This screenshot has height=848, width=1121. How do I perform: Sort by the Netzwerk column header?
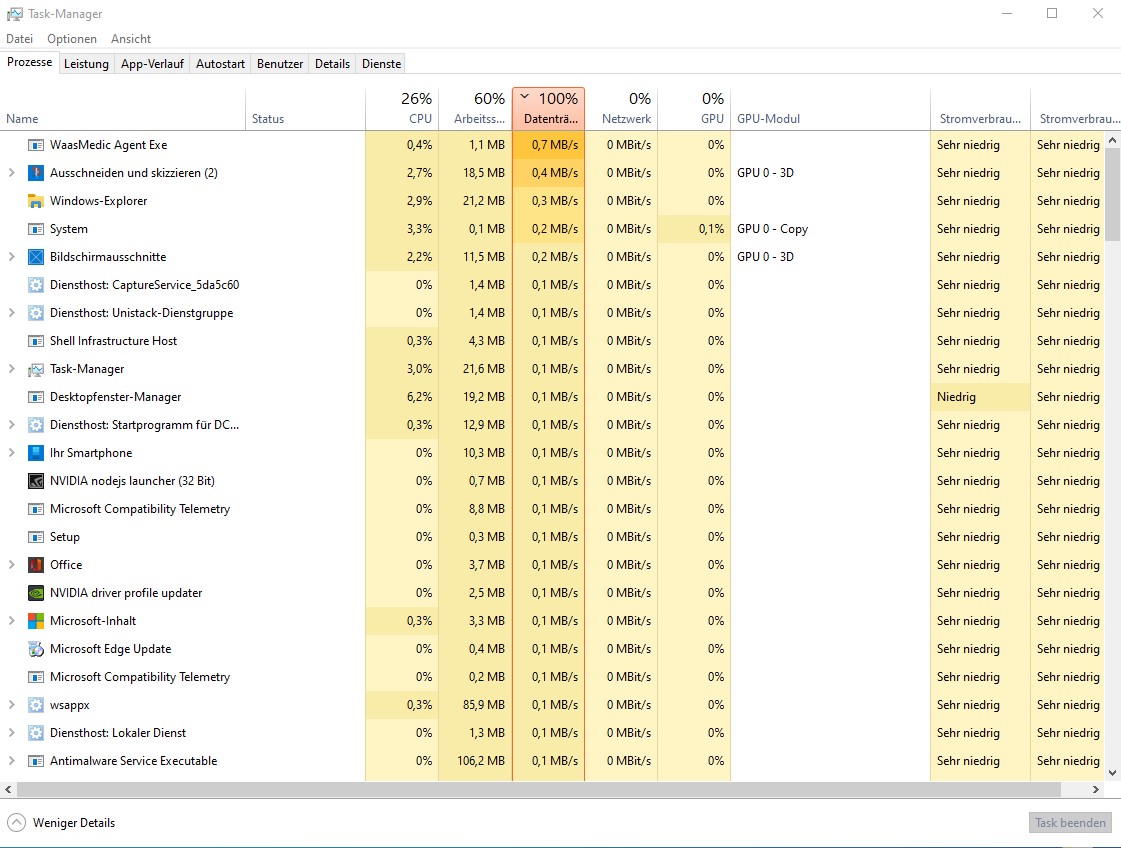621,109
